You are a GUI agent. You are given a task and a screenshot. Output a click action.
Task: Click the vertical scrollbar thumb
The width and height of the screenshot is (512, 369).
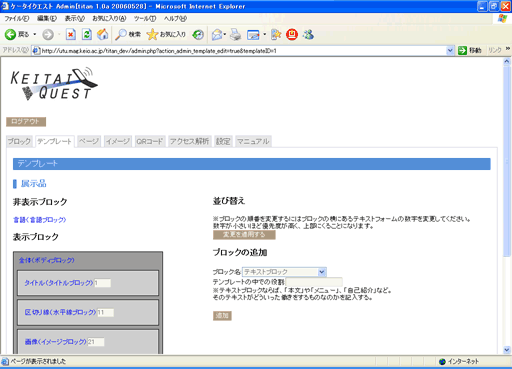click(x=507, y=161)
